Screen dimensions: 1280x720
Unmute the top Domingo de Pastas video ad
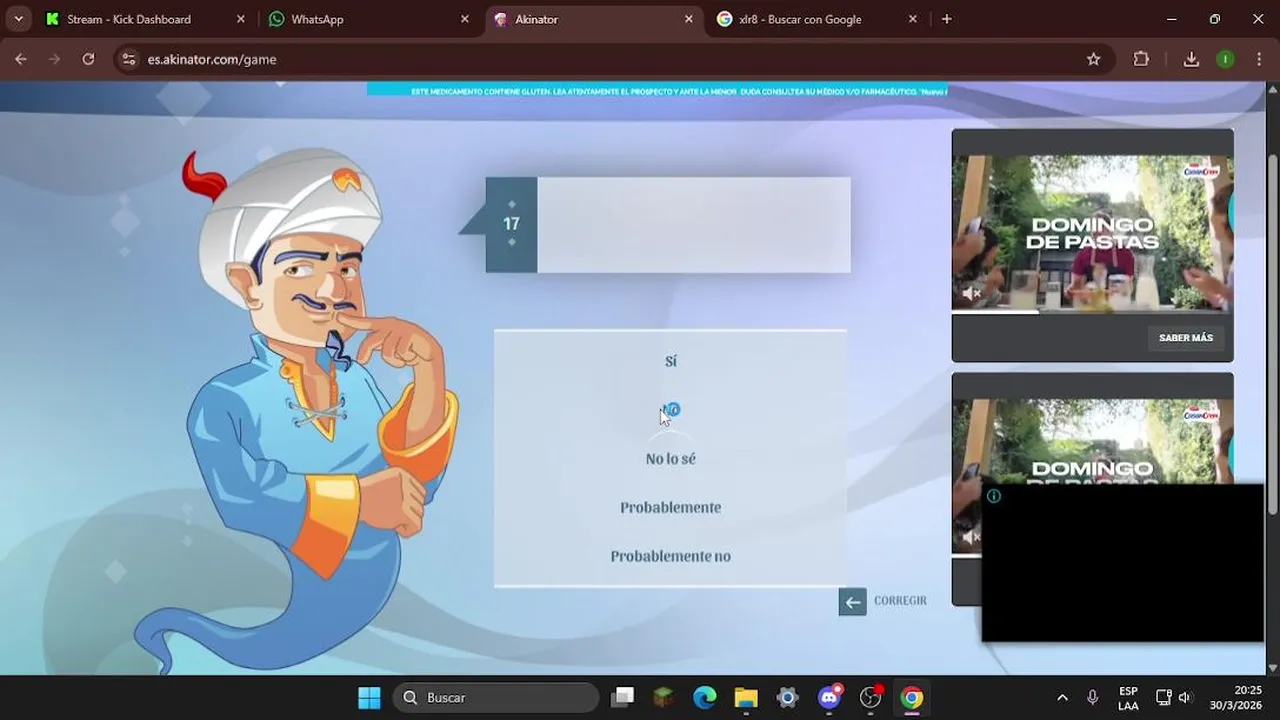[x=971, y=294]
